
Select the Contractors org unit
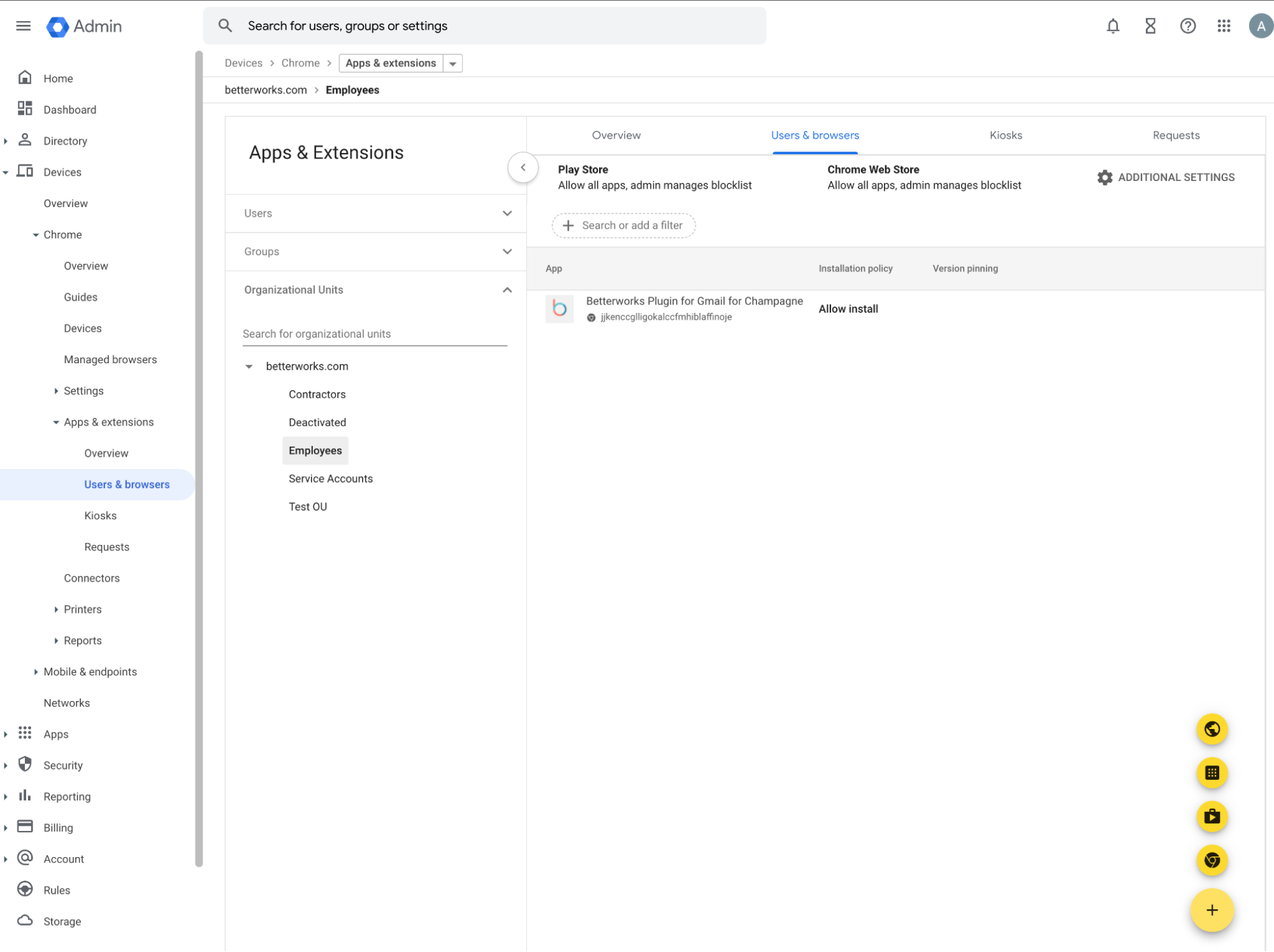pos(317,394)
